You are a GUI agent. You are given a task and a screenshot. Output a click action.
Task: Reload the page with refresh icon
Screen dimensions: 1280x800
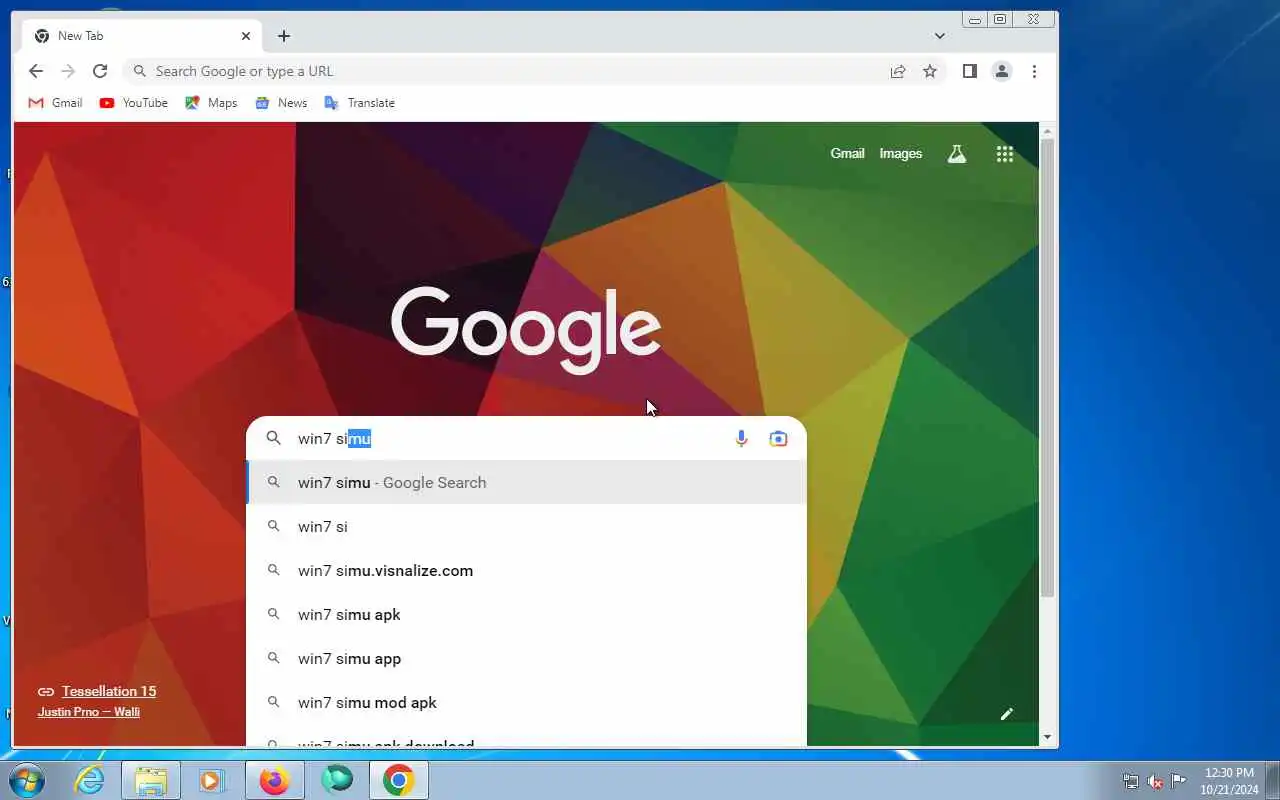coord(100,71)
